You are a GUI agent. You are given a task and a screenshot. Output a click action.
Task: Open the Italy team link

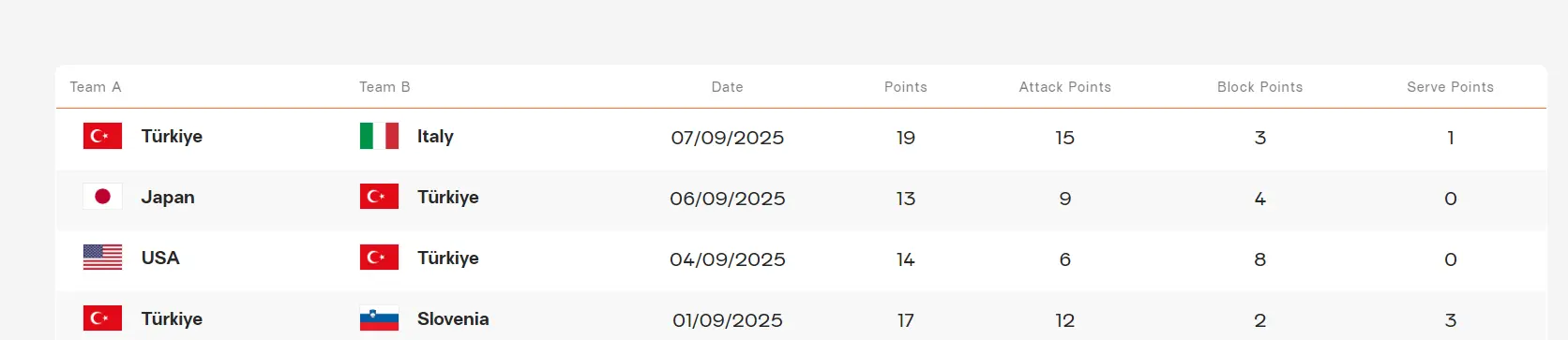tap(435, 137)
